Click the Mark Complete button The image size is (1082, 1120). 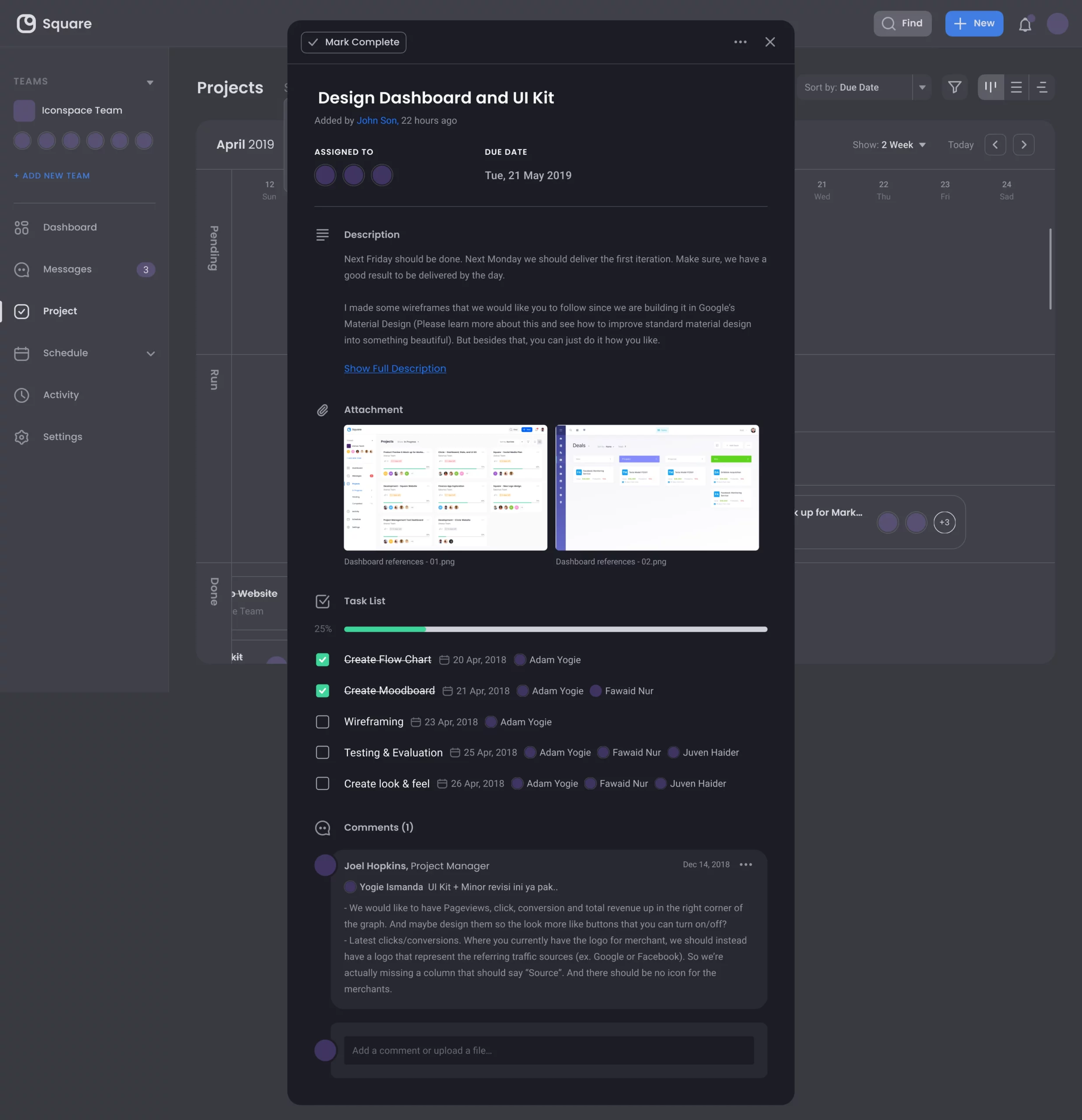pyautogui.click(x=353, y=42)
